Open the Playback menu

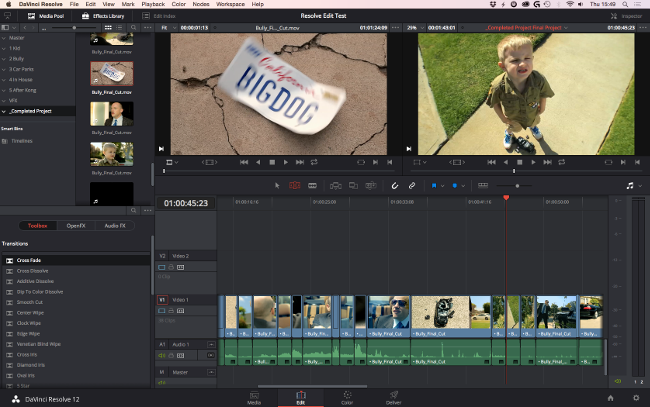point(153,4)
